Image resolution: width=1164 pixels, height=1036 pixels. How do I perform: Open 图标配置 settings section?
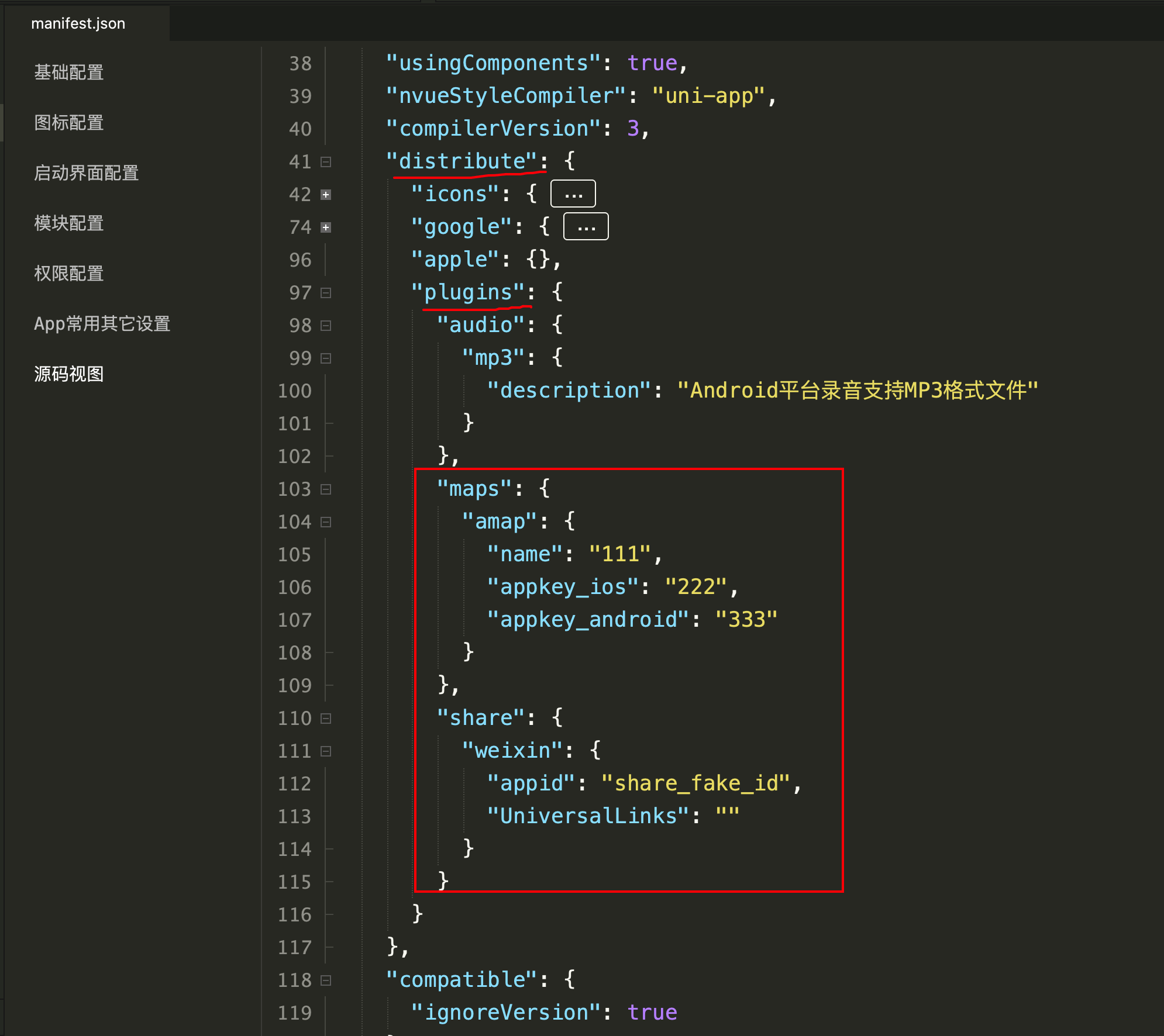tap(69, 123)
